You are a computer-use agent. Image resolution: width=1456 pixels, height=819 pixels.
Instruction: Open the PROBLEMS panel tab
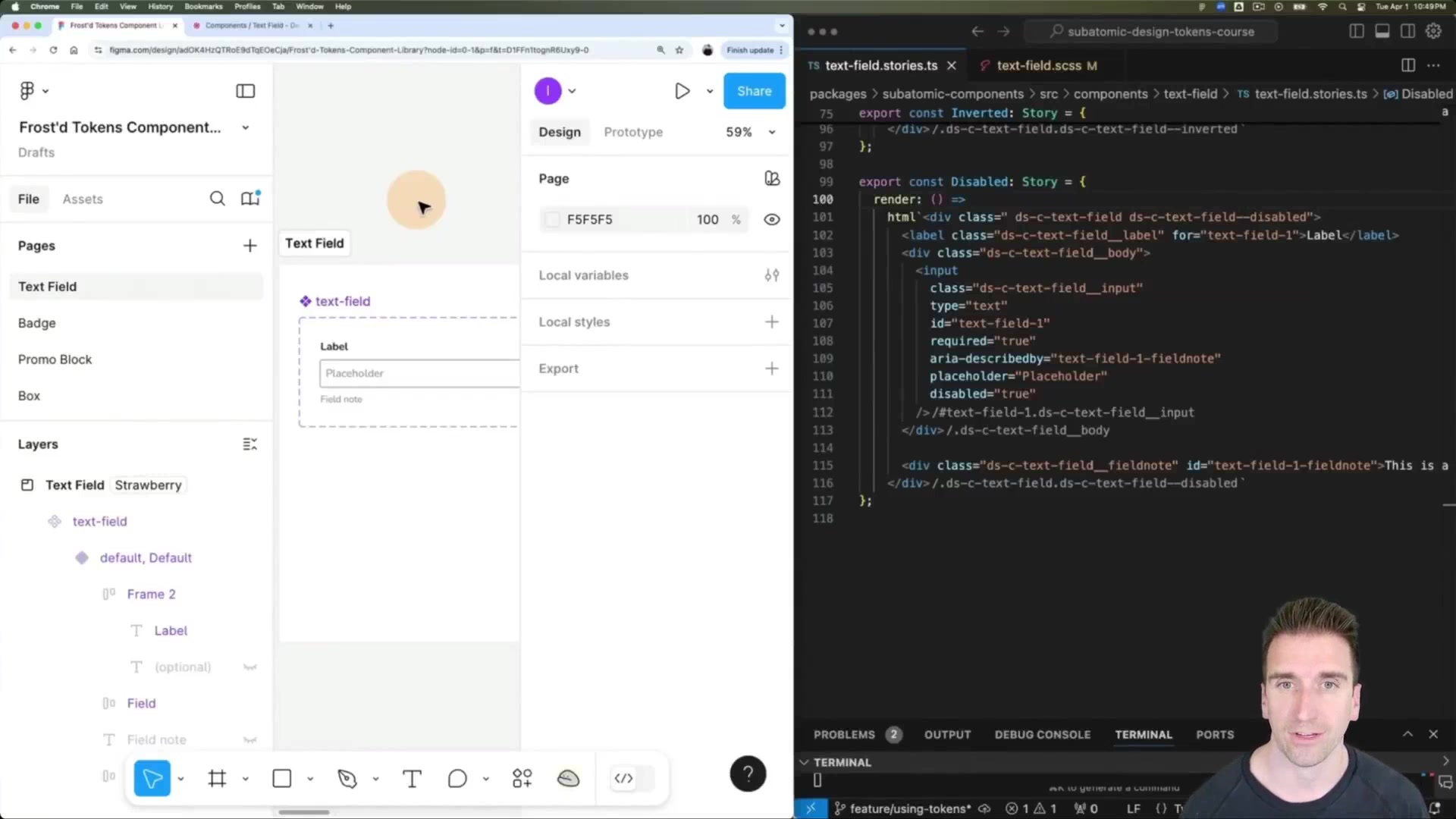coord(844,734)
